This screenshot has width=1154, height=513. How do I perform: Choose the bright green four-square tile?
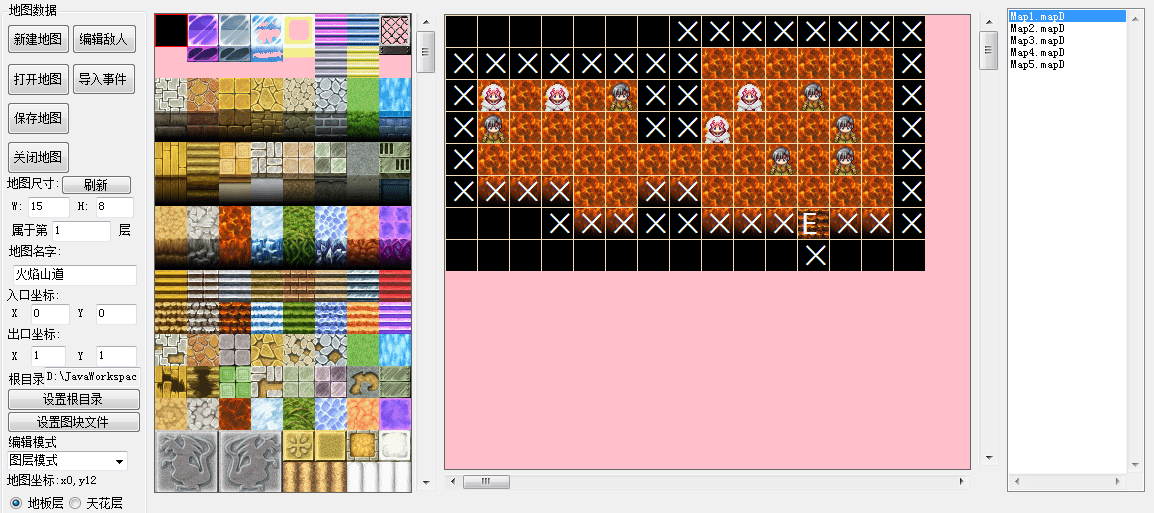pyautogui.click(x=235, y=381)
